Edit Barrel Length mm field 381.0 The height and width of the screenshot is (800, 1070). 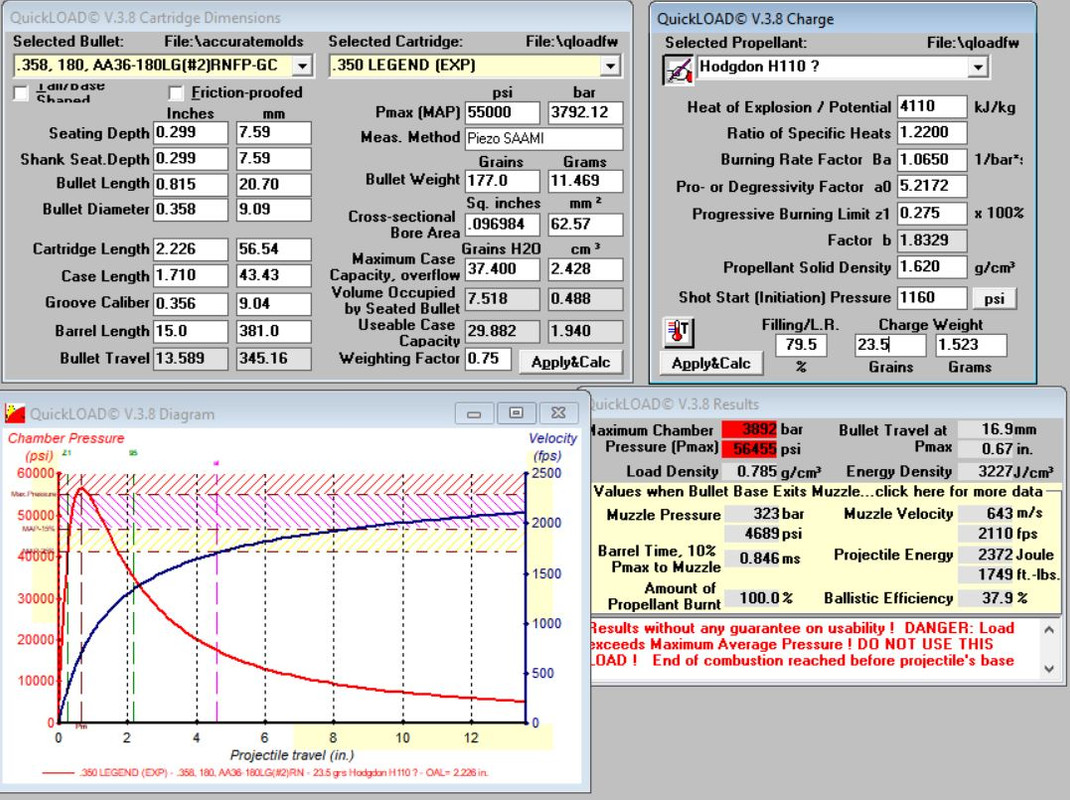tap(274, 331)
